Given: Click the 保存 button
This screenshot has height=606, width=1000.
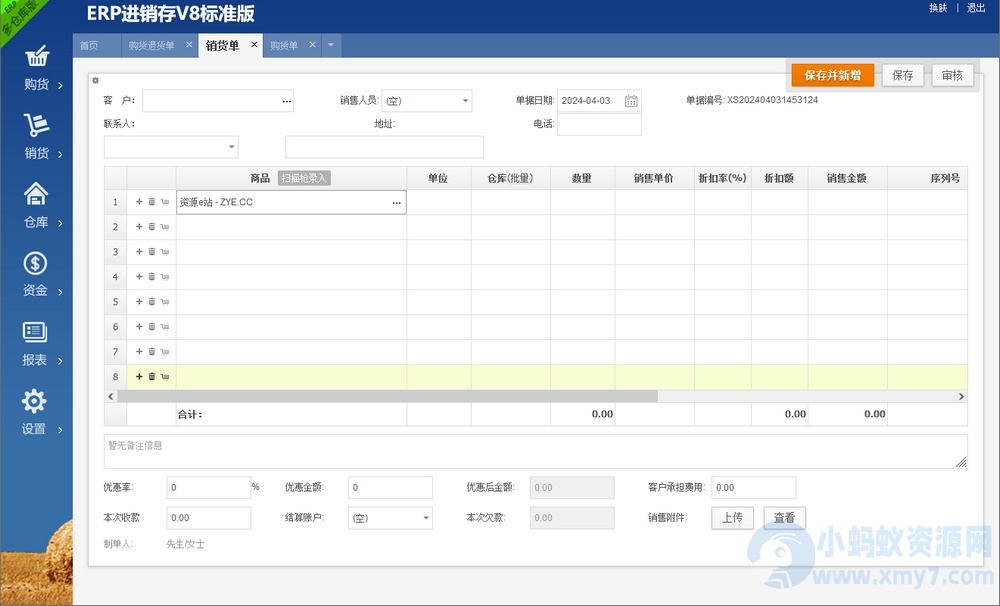Looking at the screenshot, I should (902, 75).
